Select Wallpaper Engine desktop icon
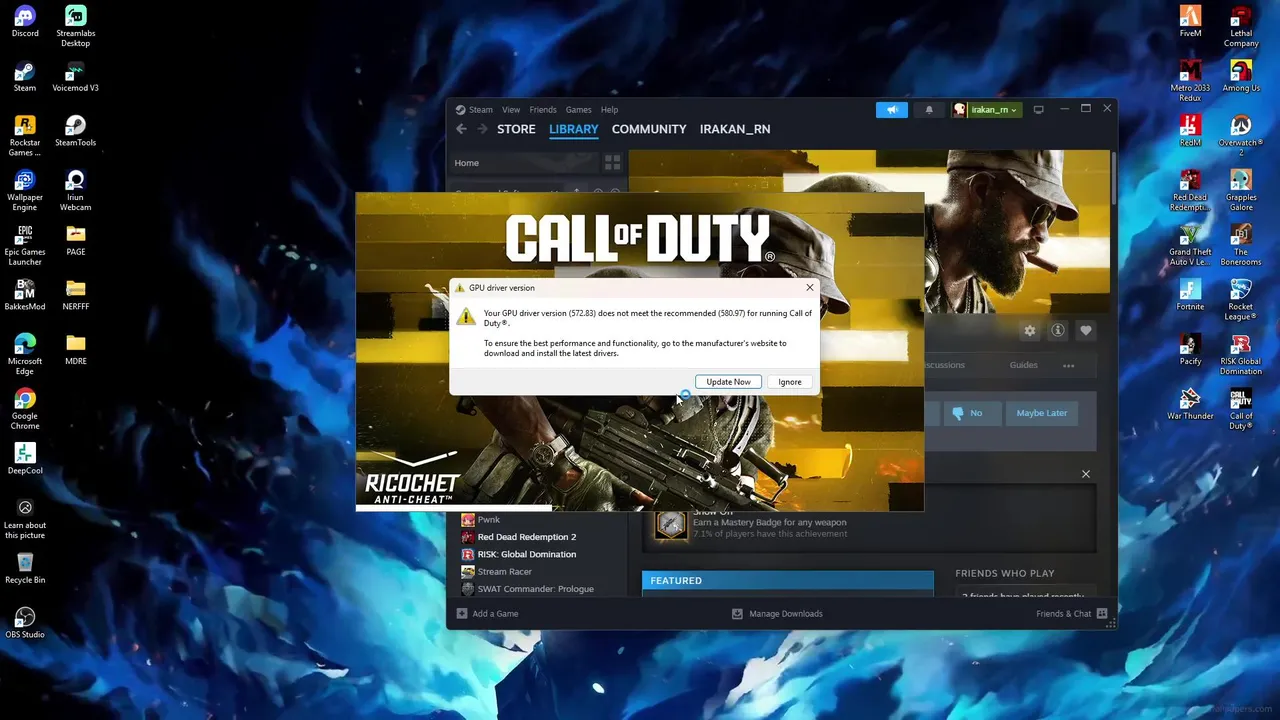The image size is (1280, 720). point(25,191)
